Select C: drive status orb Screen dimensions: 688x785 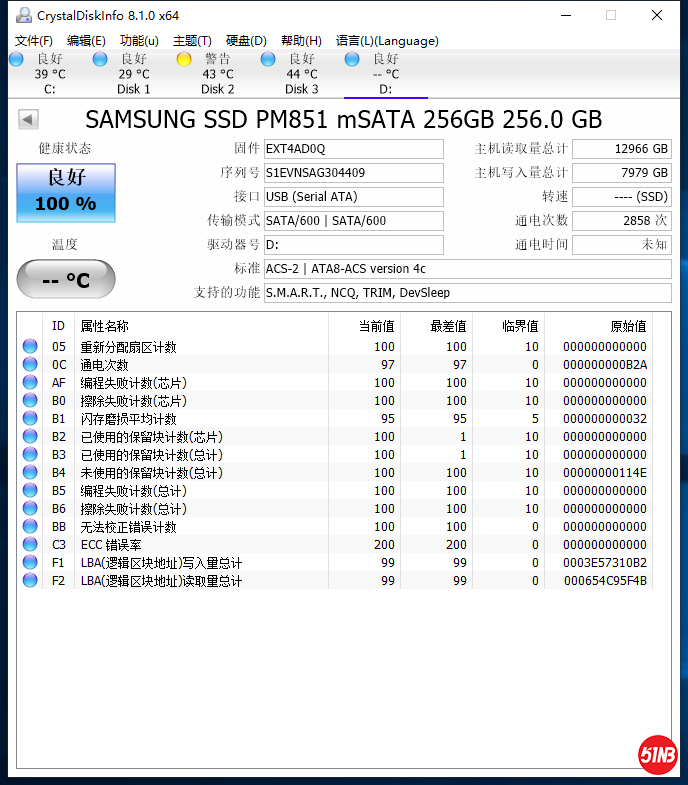click(17, 59)
